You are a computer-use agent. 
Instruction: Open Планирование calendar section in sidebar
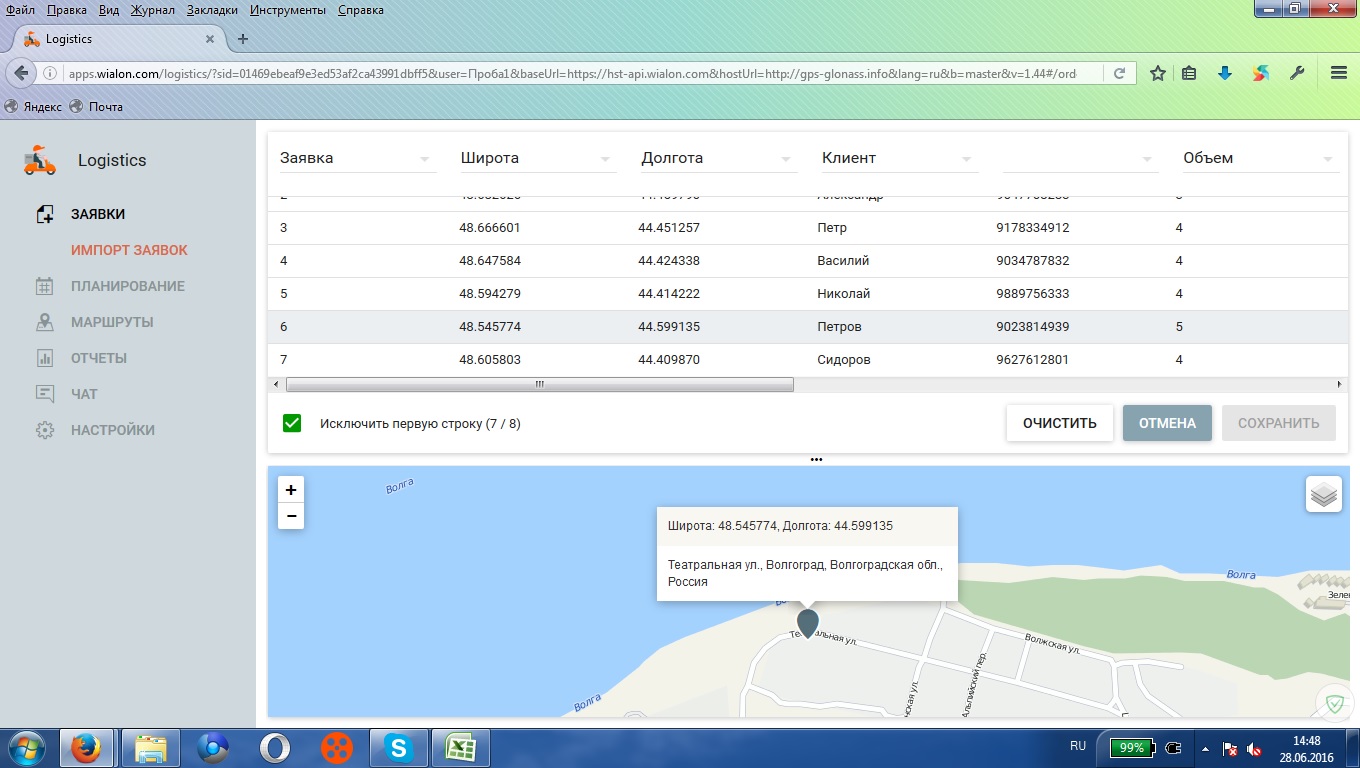coord(127,286)
